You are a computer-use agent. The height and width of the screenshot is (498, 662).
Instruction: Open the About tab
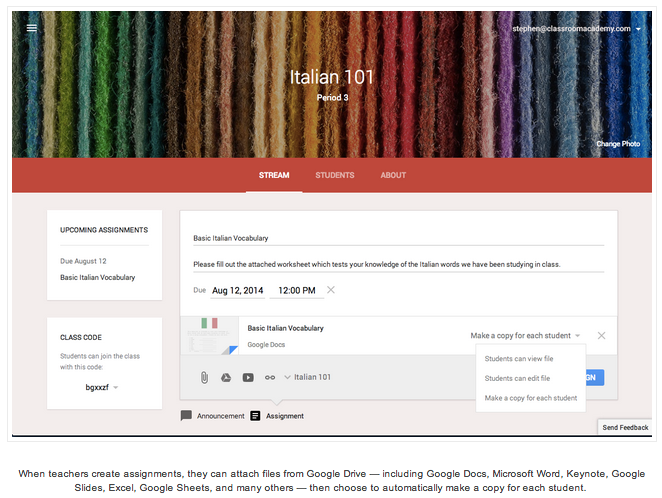[x=393, y=175]
